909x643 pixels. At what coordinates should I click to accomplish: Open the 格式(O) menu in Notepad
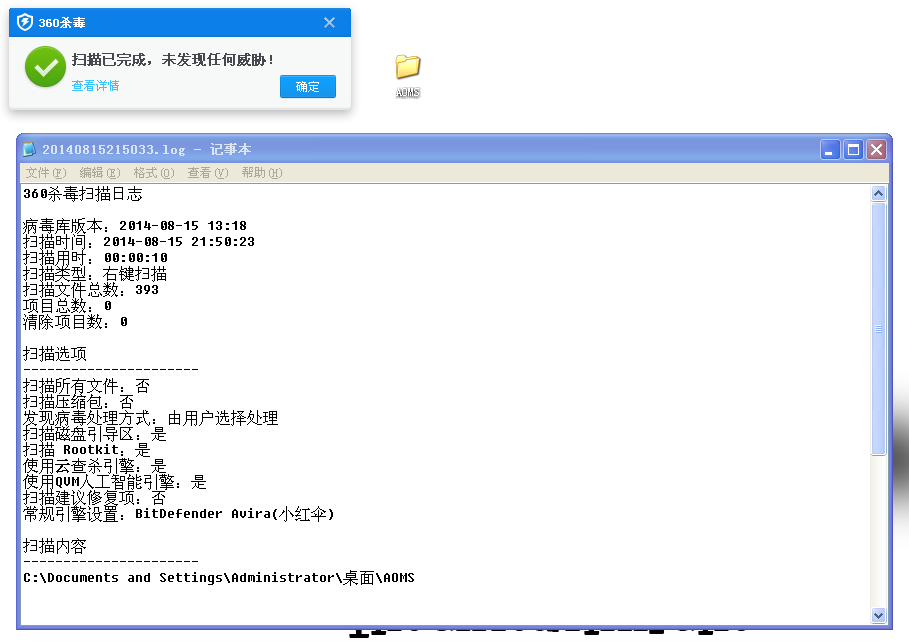coord(154,173)
